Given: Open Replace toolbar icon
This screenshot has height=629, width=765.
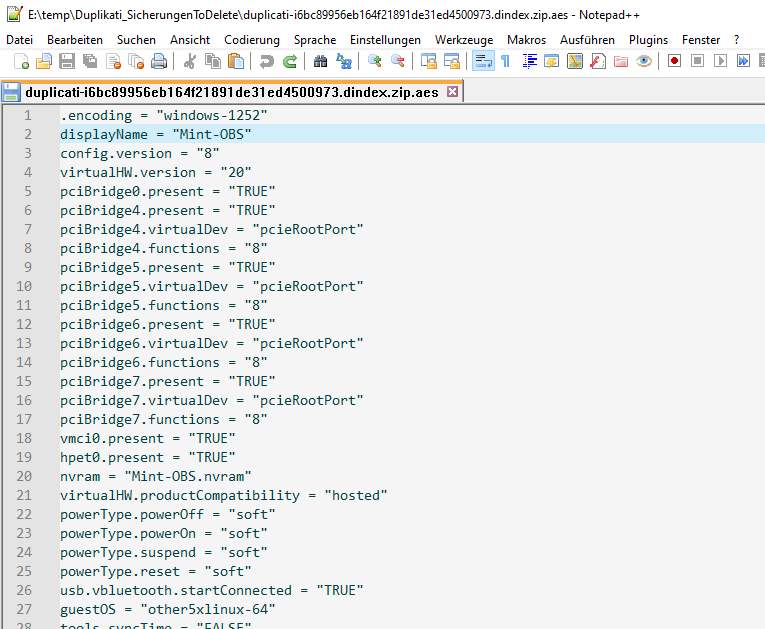Looking at the screenshot, I should (x=343, y=61).
